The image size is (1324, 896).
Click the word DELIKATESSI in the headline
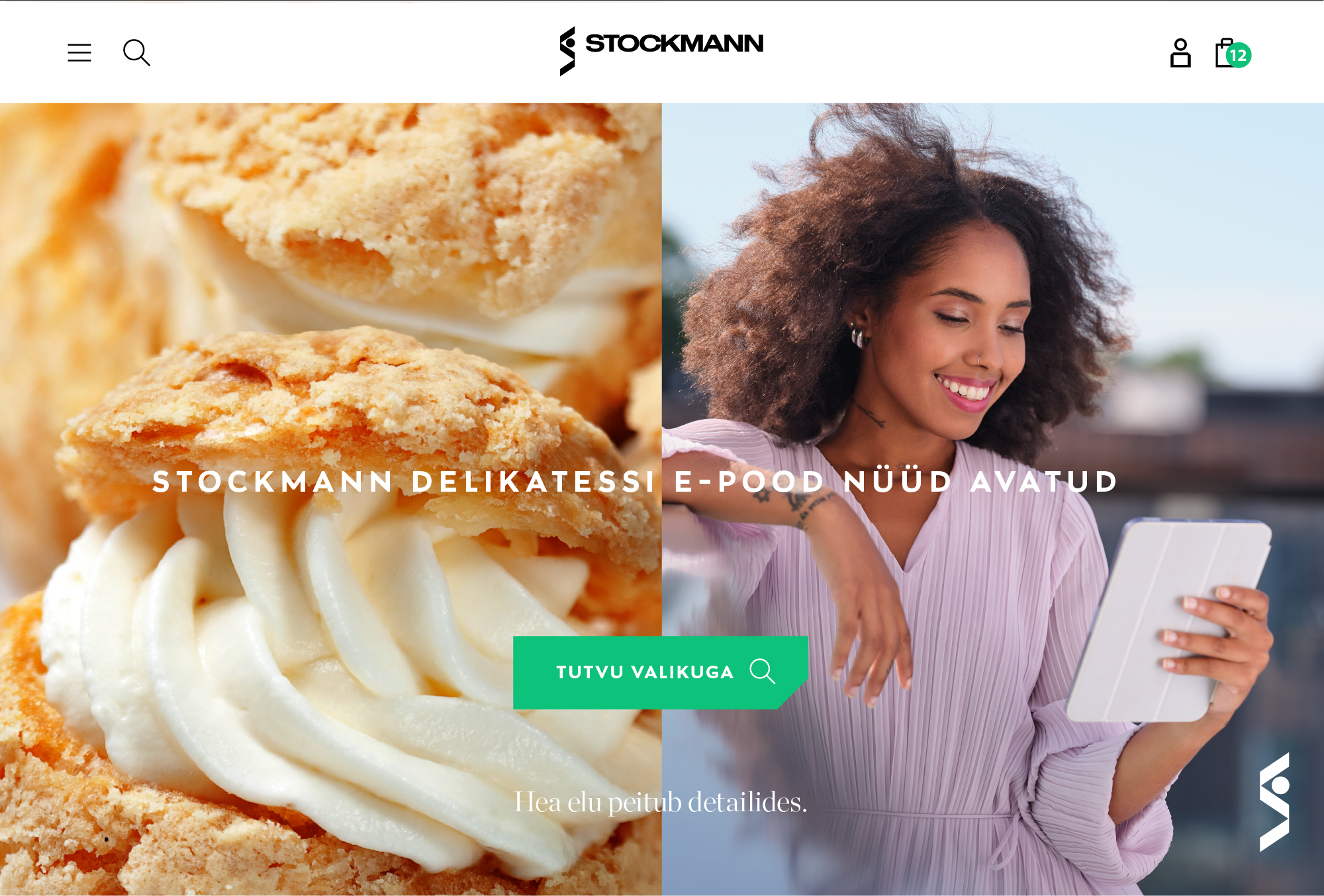click(534, 482)
